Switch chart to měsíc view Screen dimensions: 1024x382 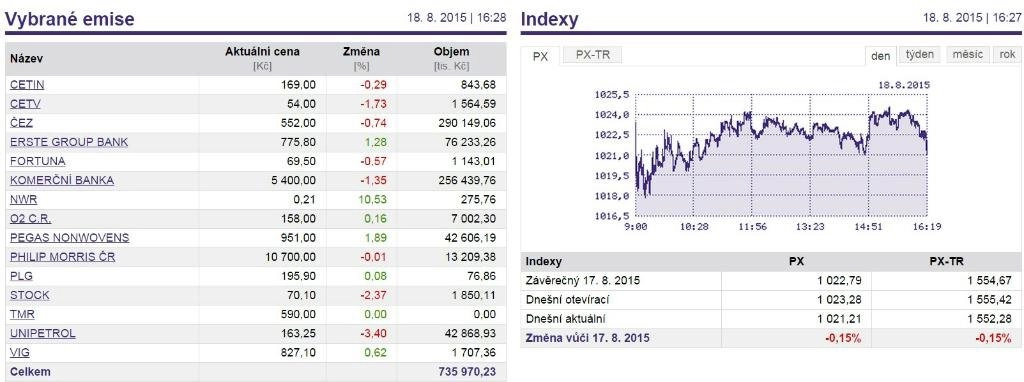pos(967,55)
